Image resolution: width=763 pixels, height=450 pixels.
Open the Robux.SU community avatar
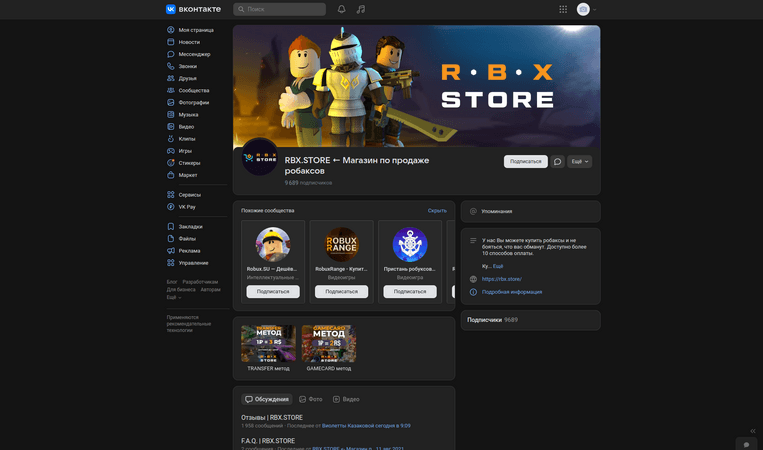point(273,244)
